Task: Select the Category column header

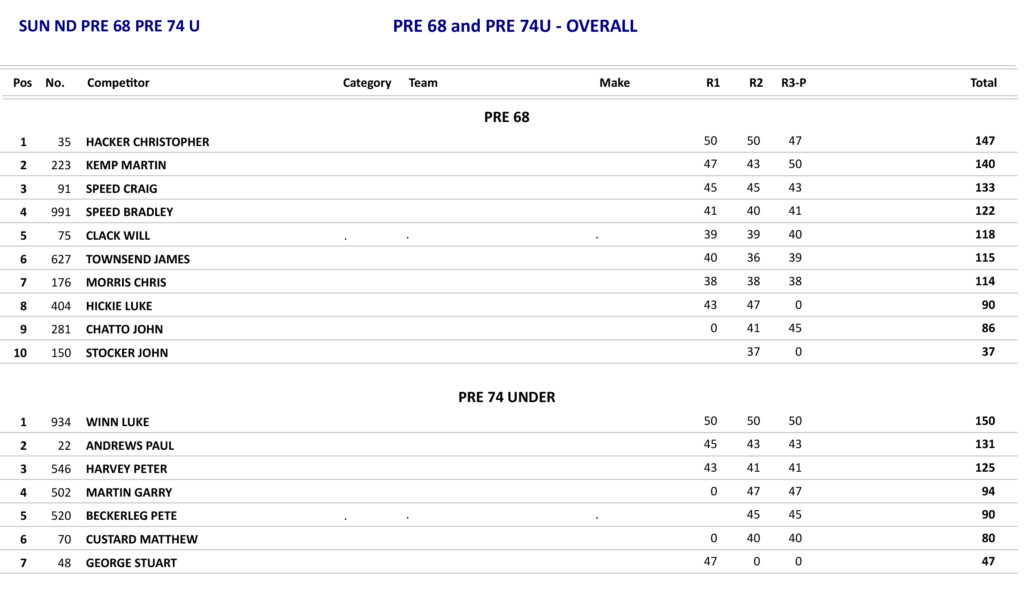Action: coord(367,83)
